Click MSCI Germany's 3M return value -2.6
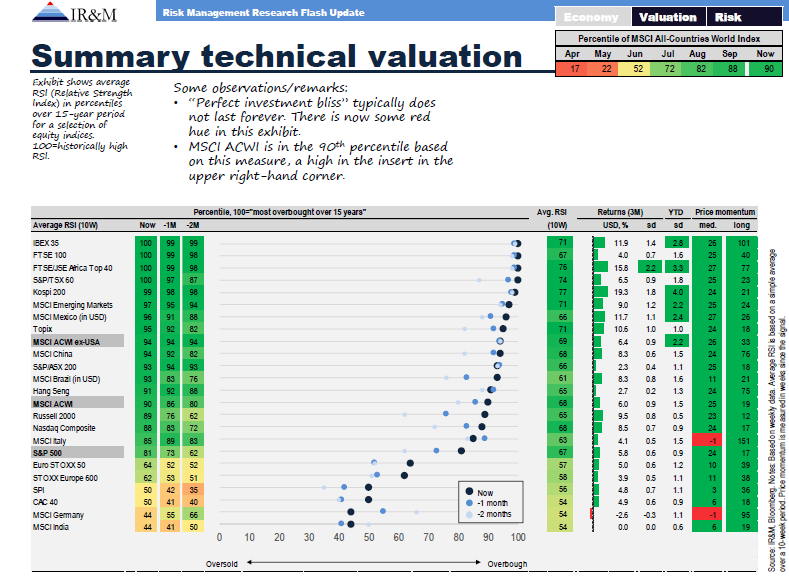 click(x=622, y=515)
